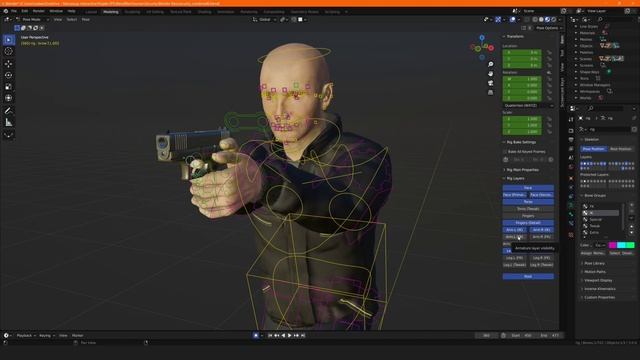Open the Pose Mode dropdown

click(32, 19)
